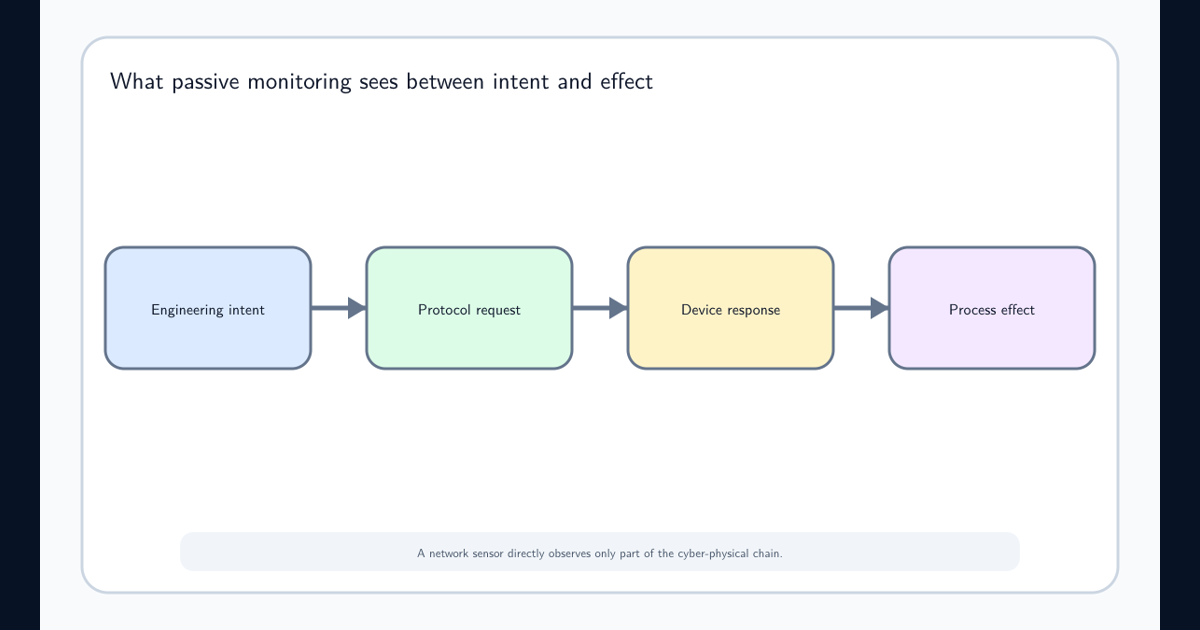This screenshot has height=630, width=1200.
Task: Select the yellow Device response box
Action: (731, 308)
